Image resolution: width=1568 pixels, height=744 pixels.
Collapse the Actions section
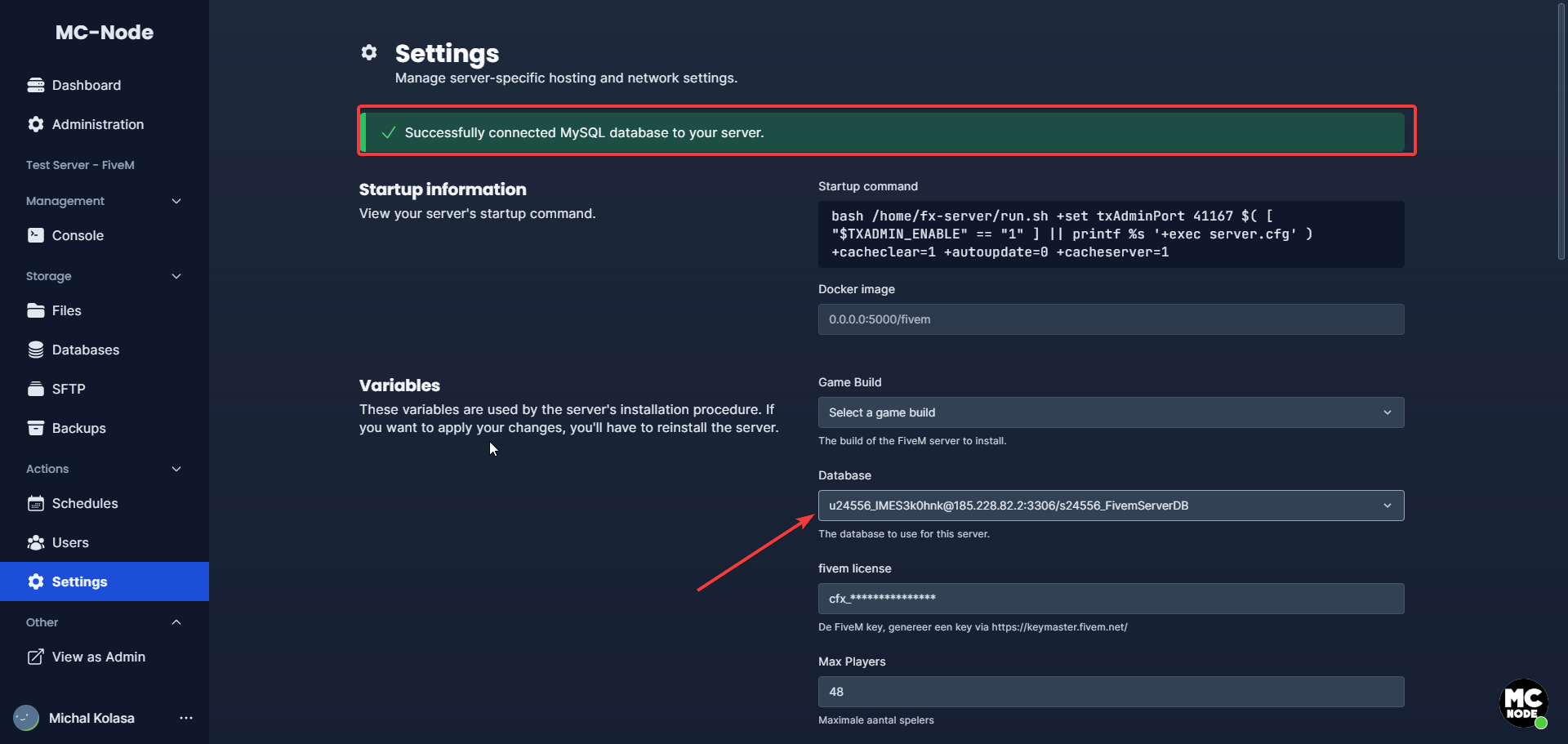(x=176, y=469)
